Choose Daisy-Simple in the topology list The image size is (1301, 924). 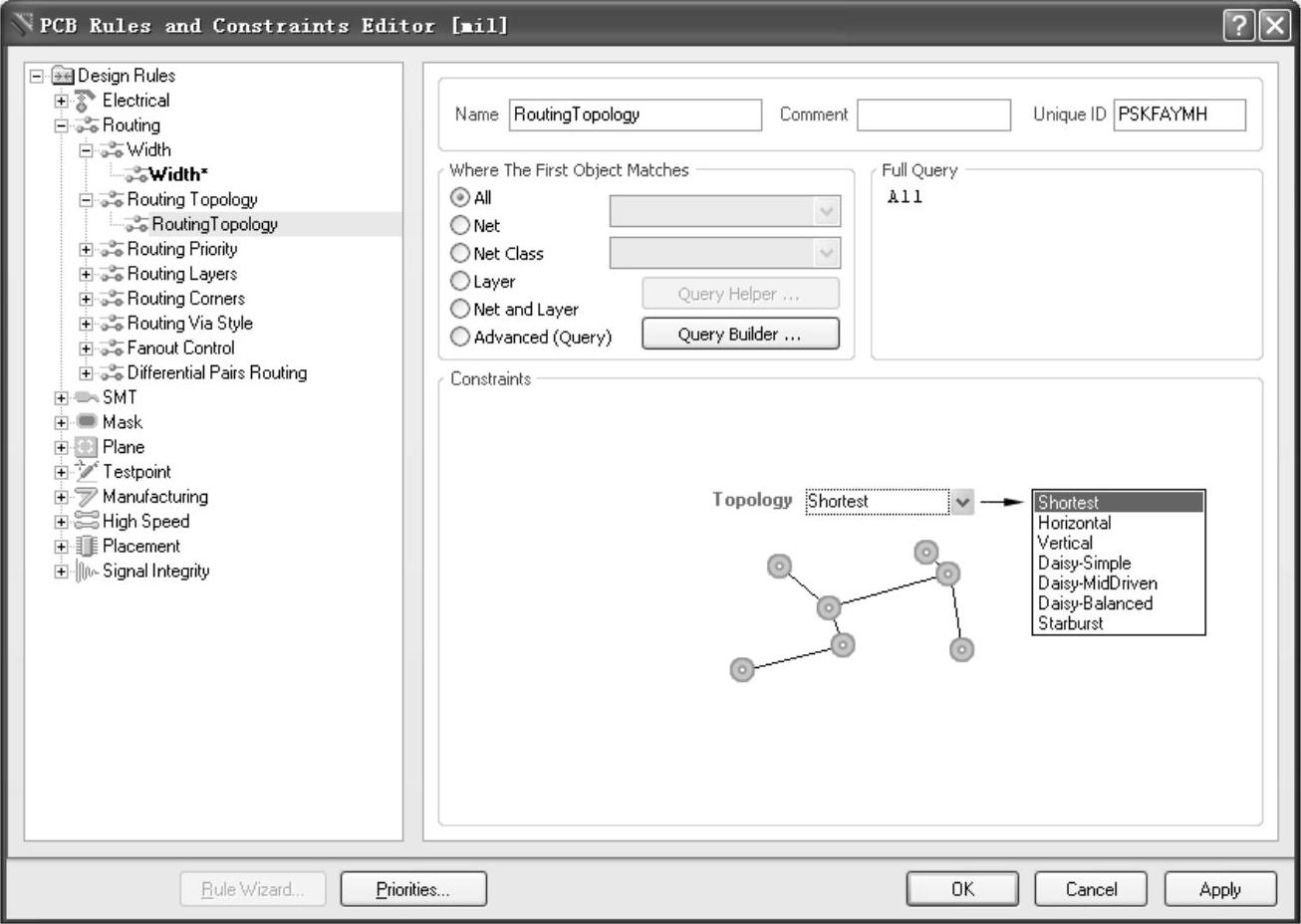click(1084, 564)
